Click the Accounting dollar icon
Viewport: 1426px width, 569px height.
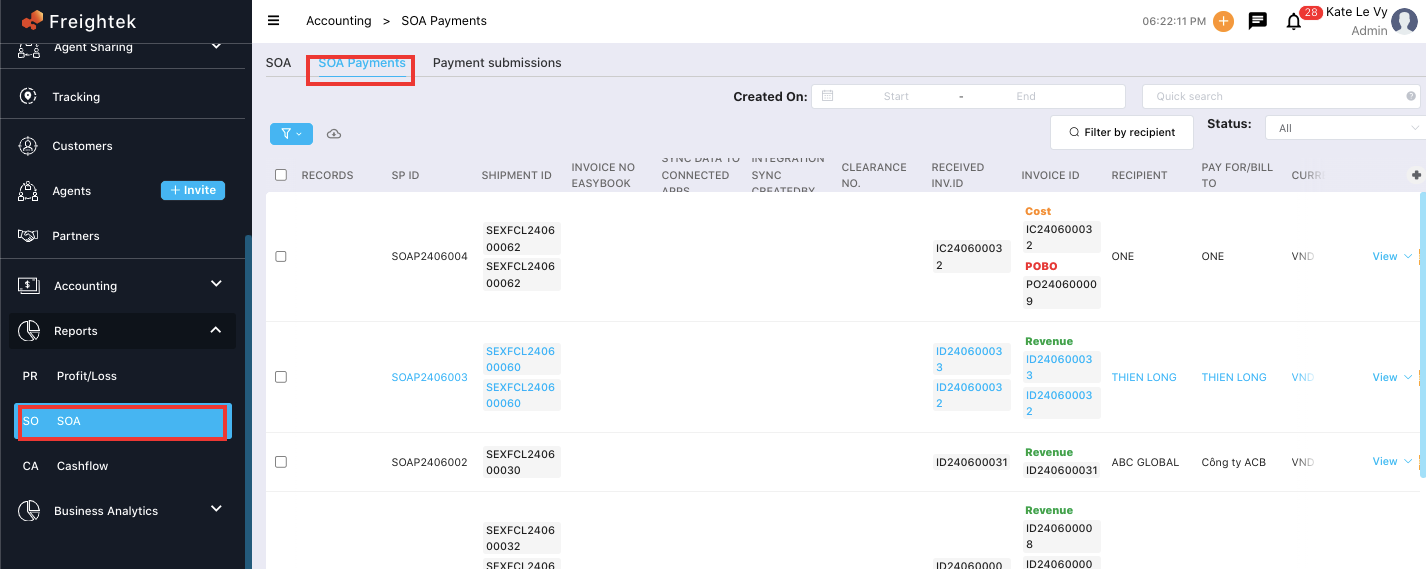28,286
